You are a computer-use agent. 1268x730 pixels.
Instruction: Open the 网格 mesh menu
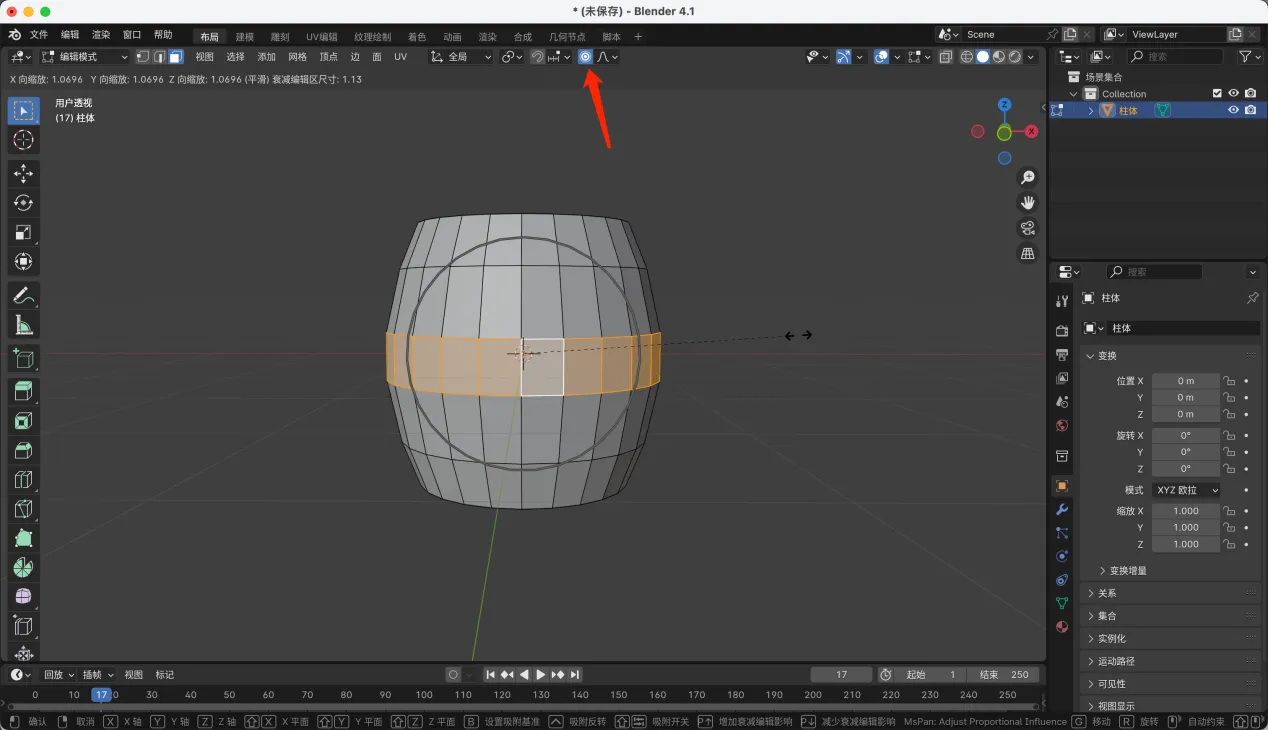tap(297, 57)
